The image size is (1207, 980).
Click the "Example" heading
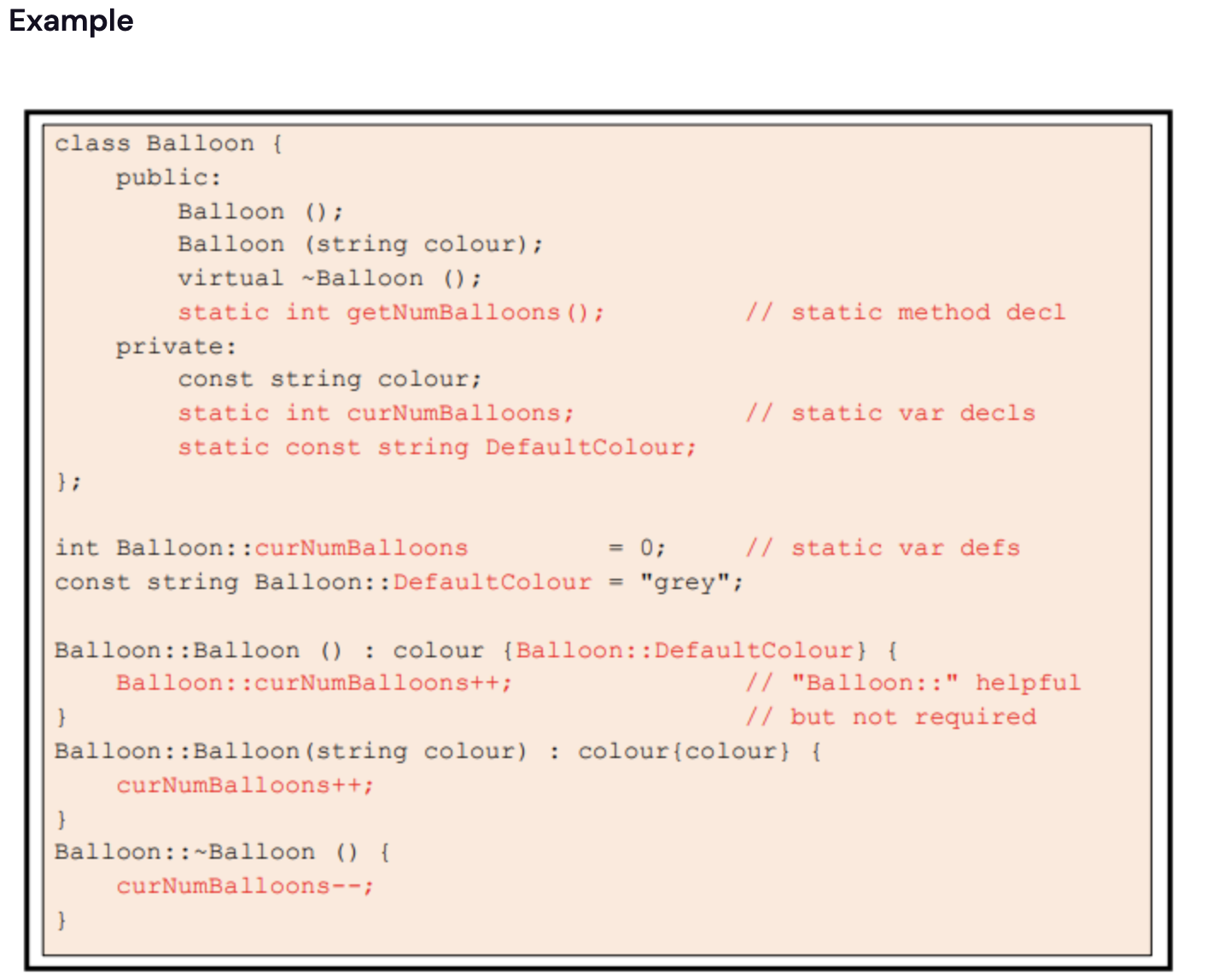(71, 20)
